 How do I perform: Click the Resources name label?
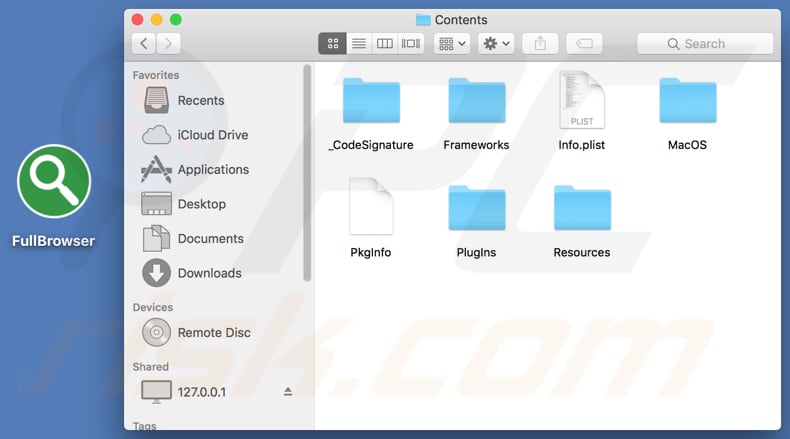(x=582, y=253)
